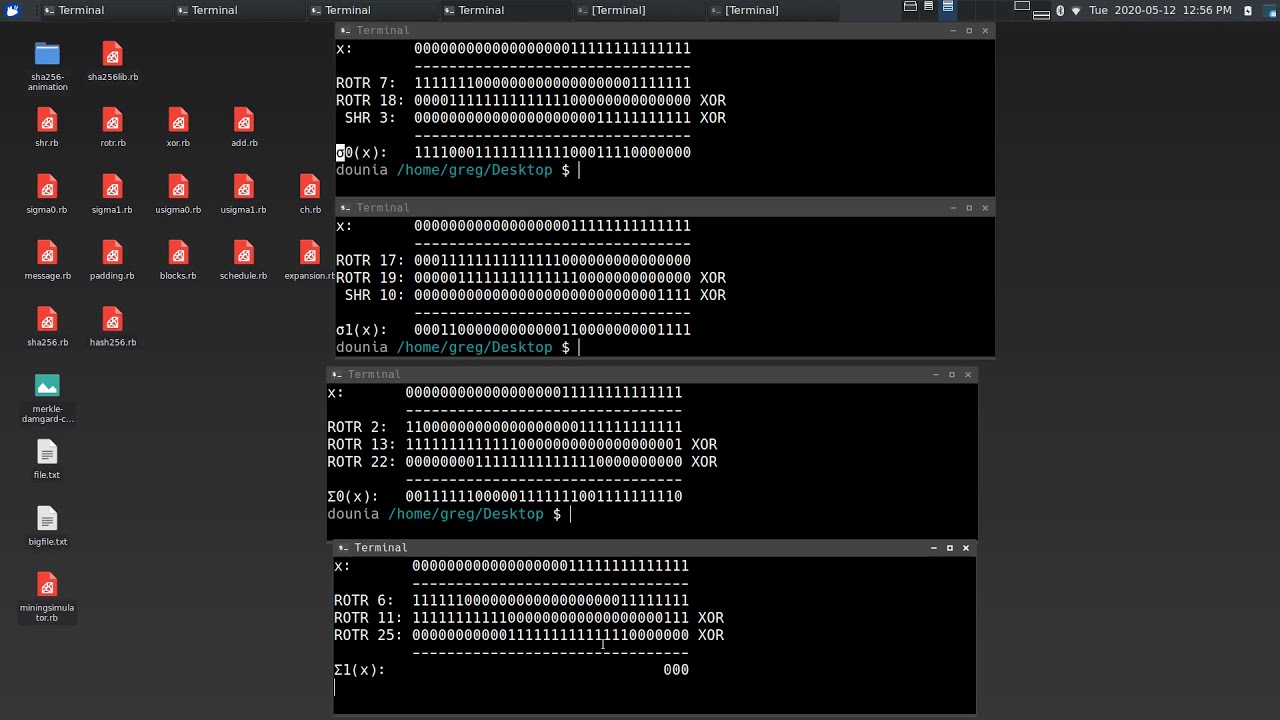Click the Bluetooth tray icon
This screenshot has width=1280, height=720.
(x=1060, y=10)
